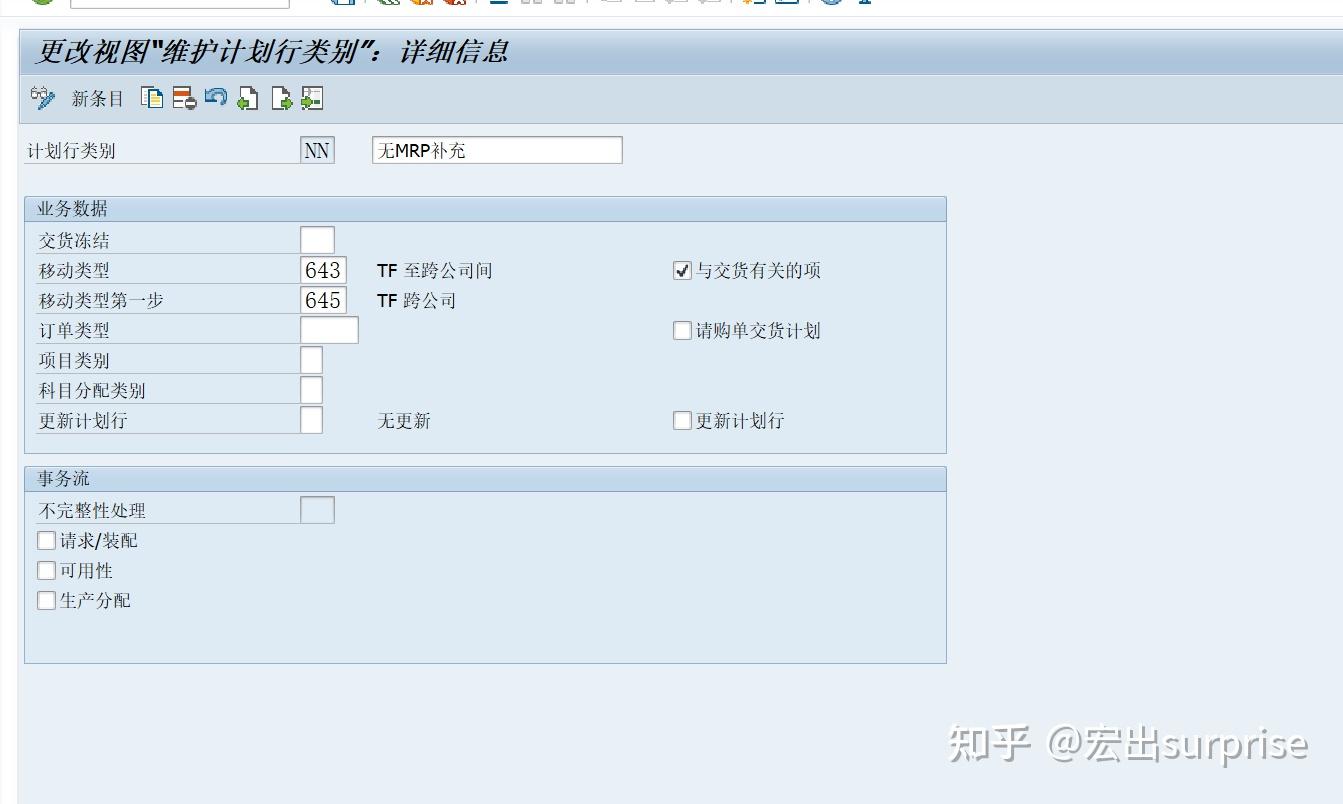Click the green Continue checkmark icon

click(x=40, y=3)
